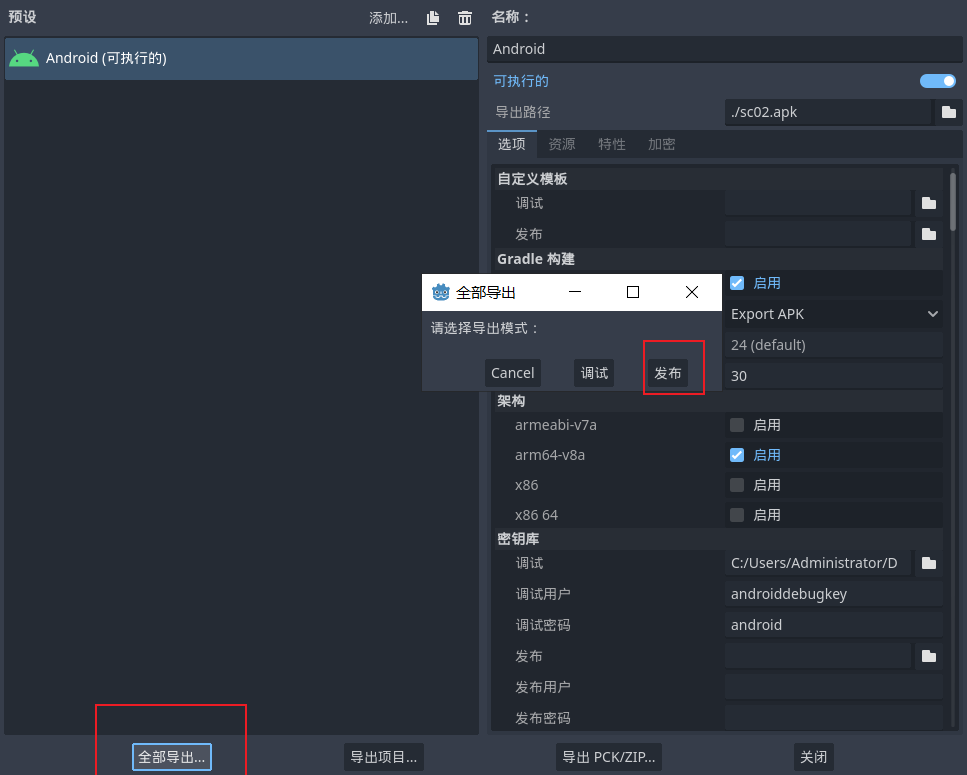Browse for debug keystore file

[929, 563]
